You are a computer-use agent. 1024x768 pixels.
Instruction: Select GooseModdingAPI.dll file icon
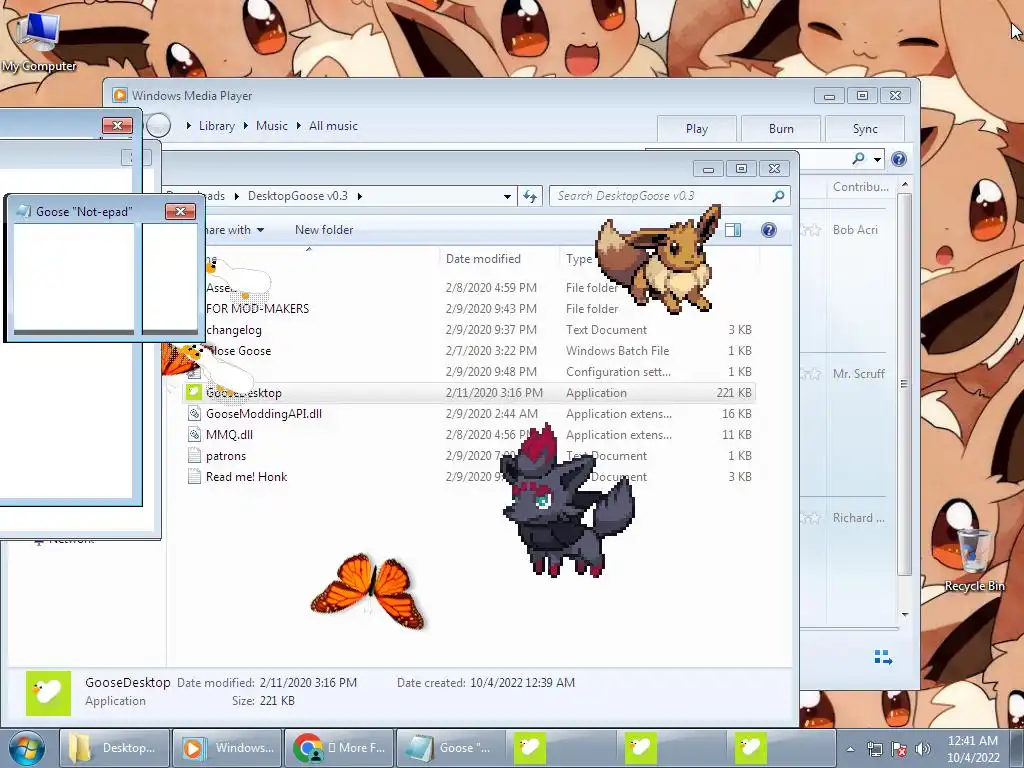click(x=193, y=413)
